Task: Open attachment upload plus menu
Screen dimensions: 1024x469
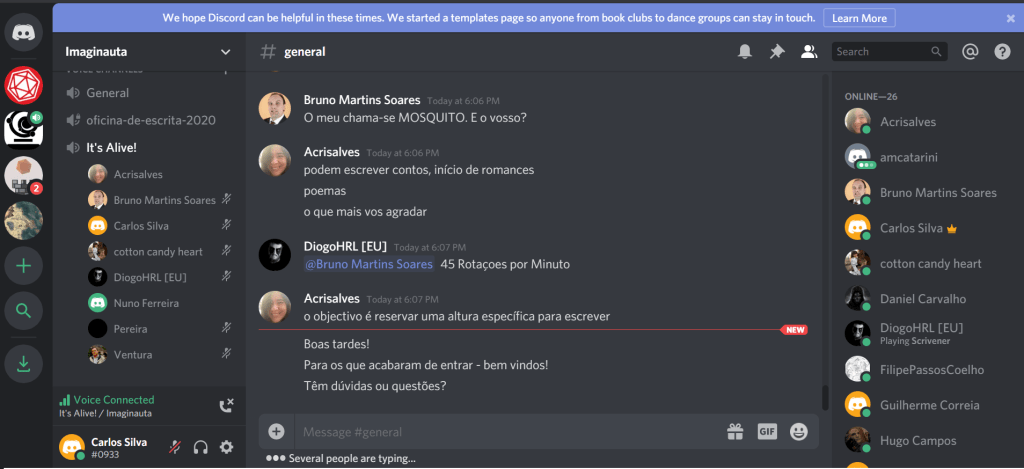Action: [x=276, y=432]
